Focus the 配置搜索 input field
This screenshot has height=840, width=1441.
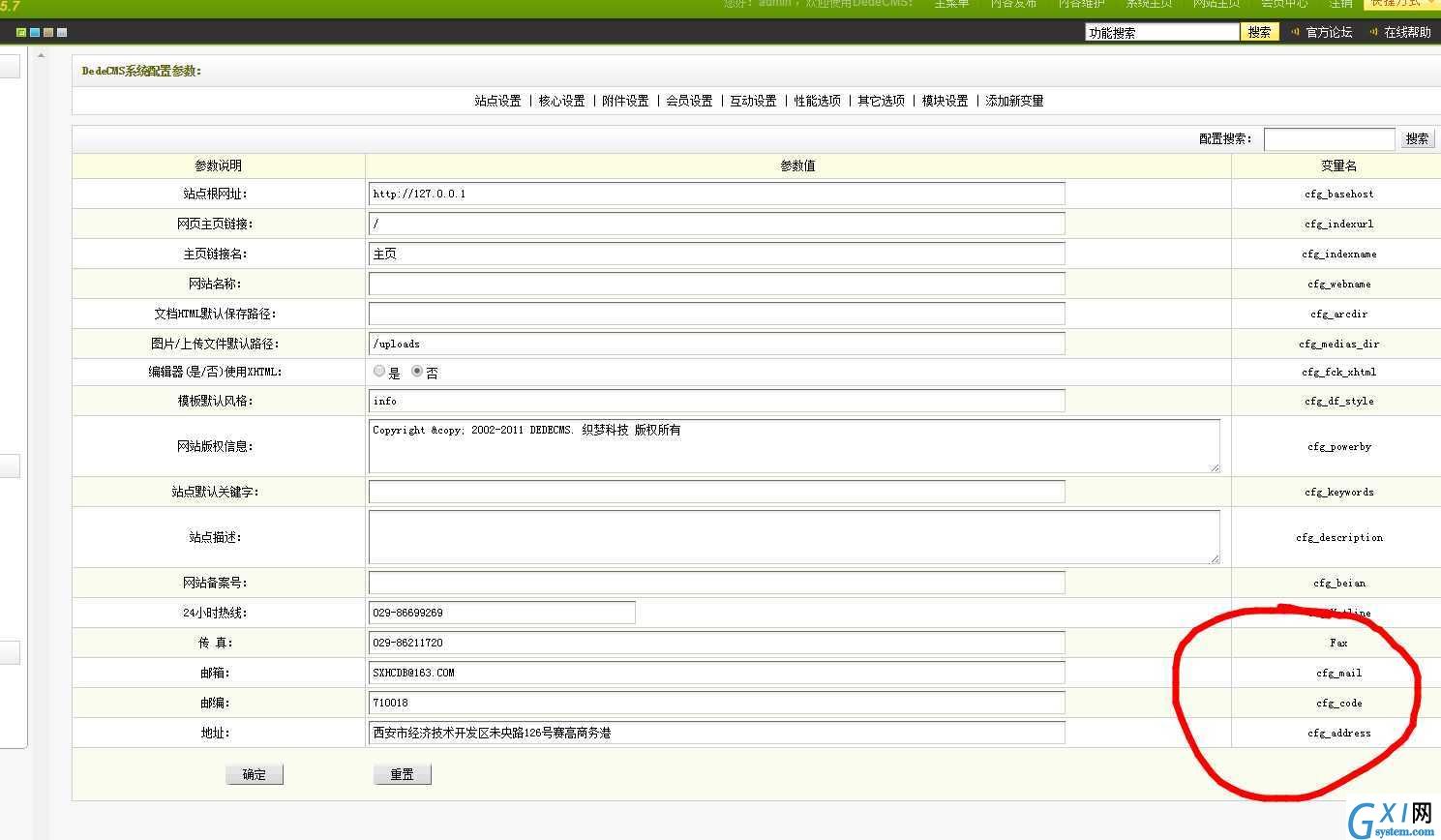1329,138
